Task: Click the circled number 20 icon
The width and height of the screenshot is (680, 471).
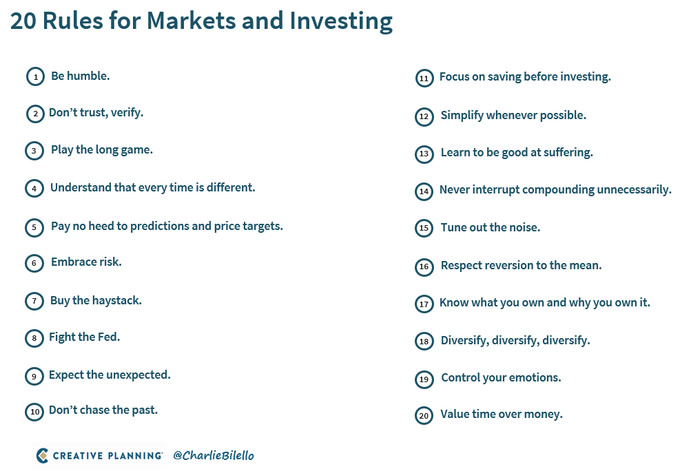Action: pyautogui.click(x=424, y=415)
